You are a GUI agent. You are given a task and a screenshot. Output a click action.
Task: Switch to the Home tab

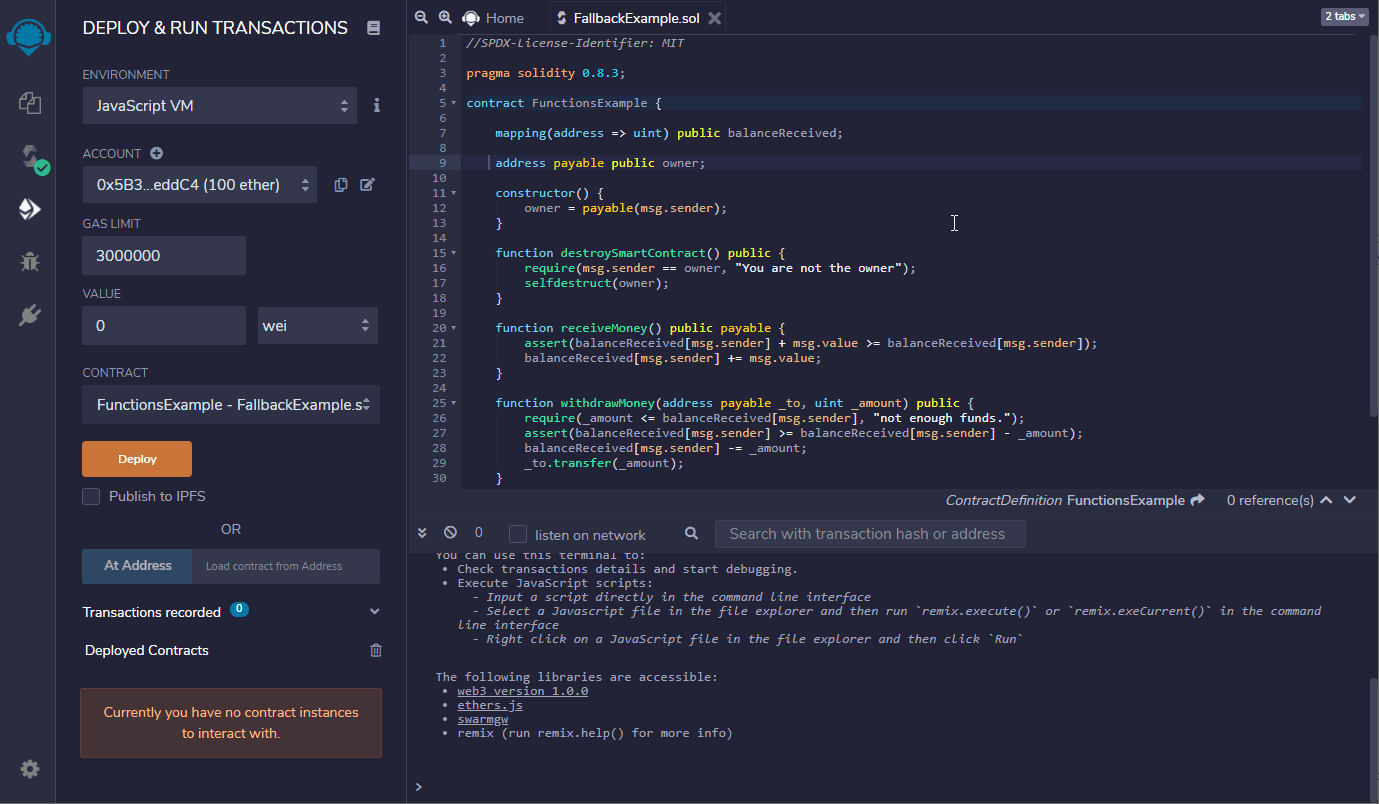(495, 17)
